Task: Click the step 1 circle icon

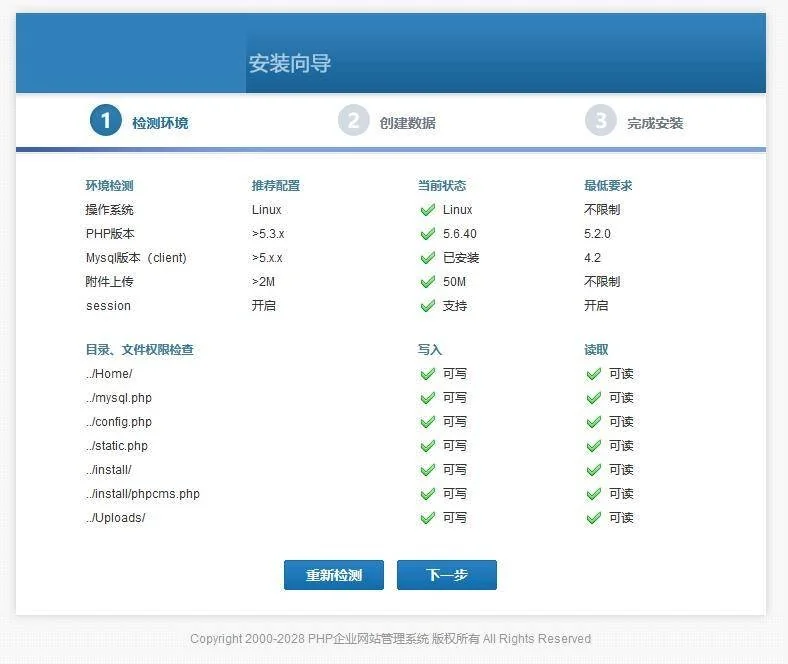Action: click(105, 121)
